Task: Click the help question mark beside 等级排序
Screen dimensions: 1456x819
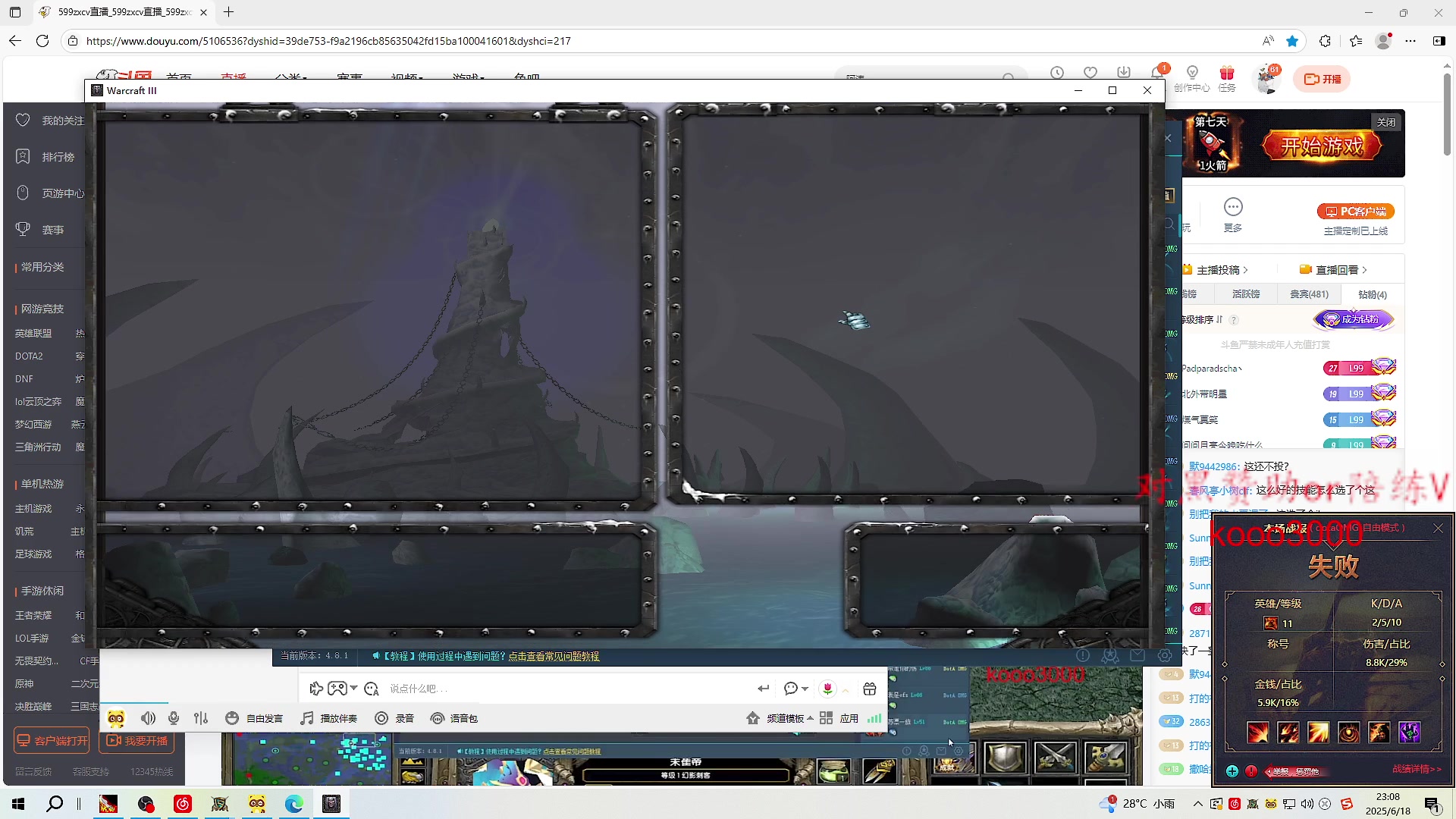Action: pyautogui.click(x=1234, y=320)
